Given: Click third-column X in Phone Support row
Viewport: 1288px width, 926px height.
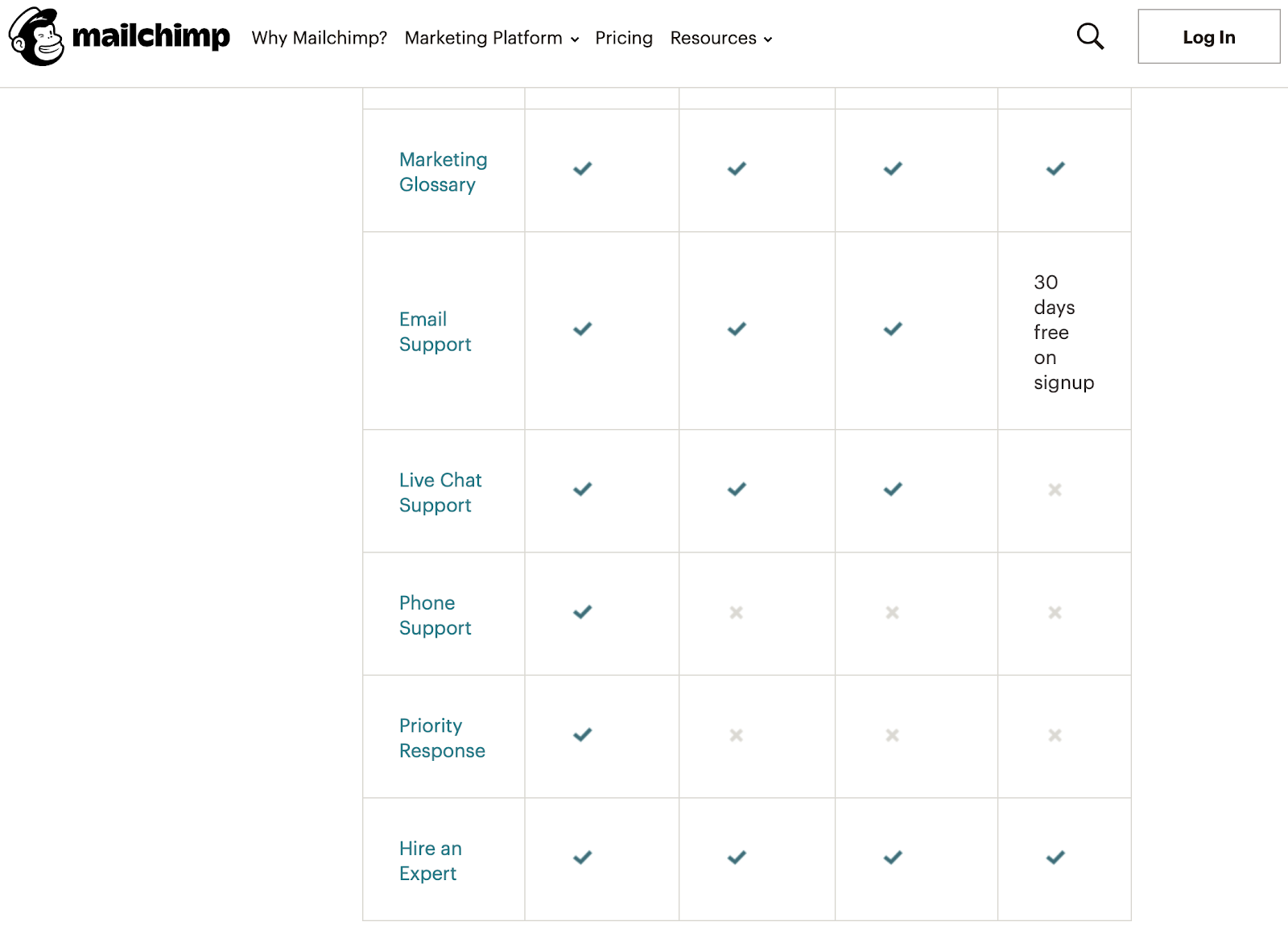Looking at the screenshot, I should coord(892,613).
